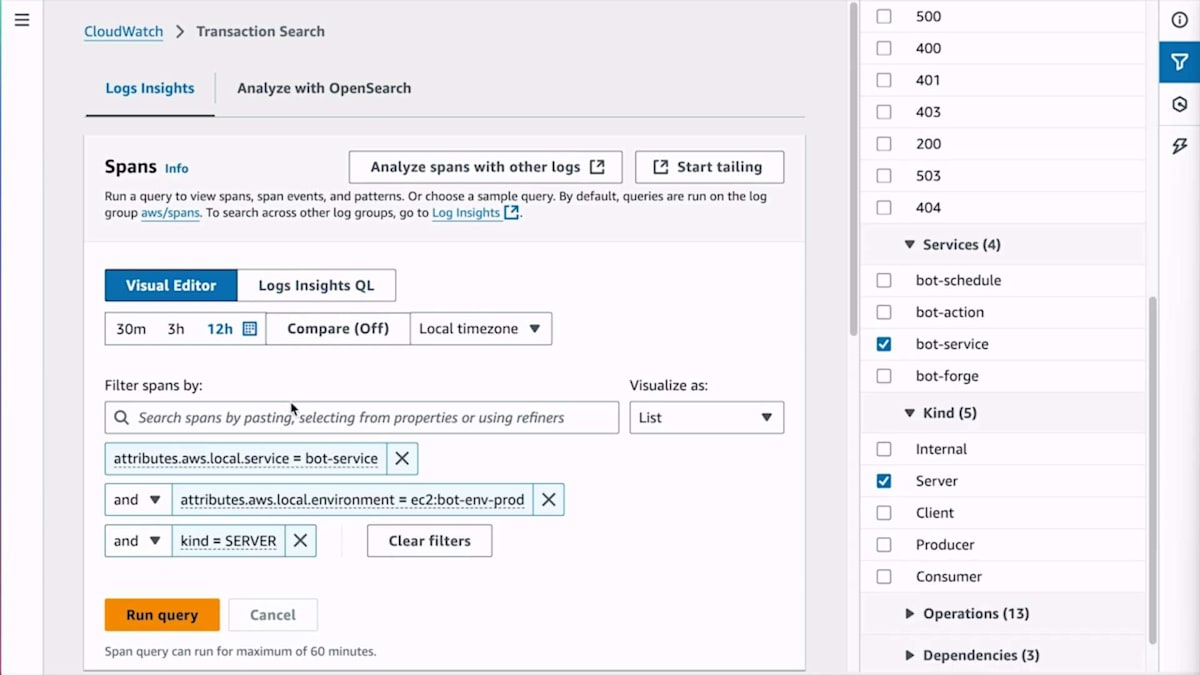The height and width of the screenshot is (675, 1200).
Task: Open the and operator dropdown before environment filter
Action: pos(138,500)
